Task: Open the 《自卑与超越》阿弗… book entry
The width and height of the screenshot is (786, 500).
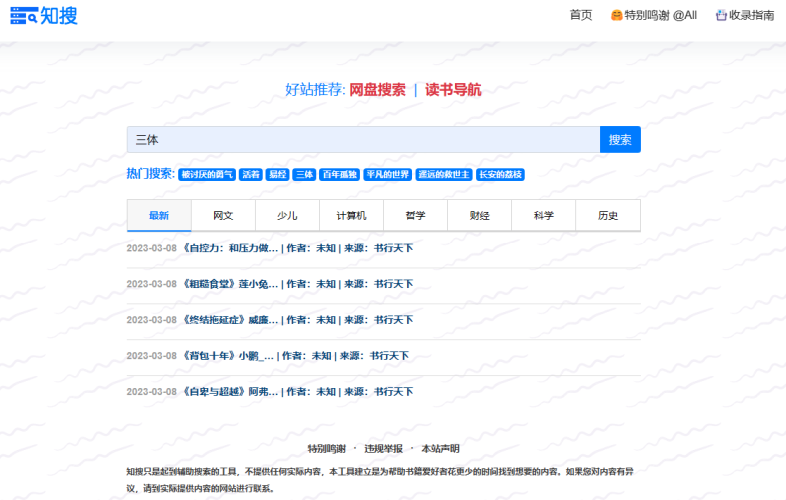Action: pyautogui.click(x=297, y=392)
